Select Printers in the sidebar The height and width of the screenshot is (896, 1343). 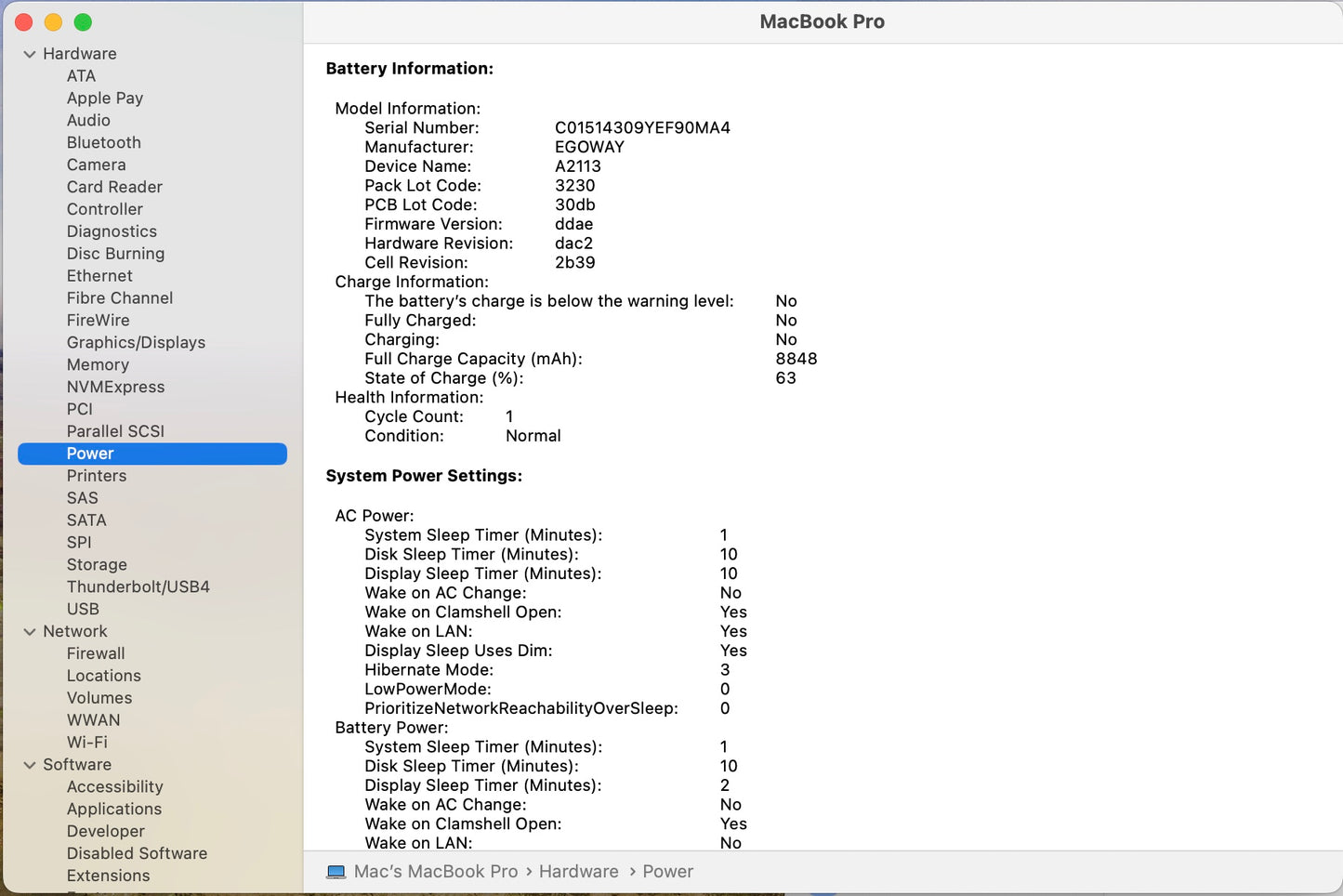[96, 475]
